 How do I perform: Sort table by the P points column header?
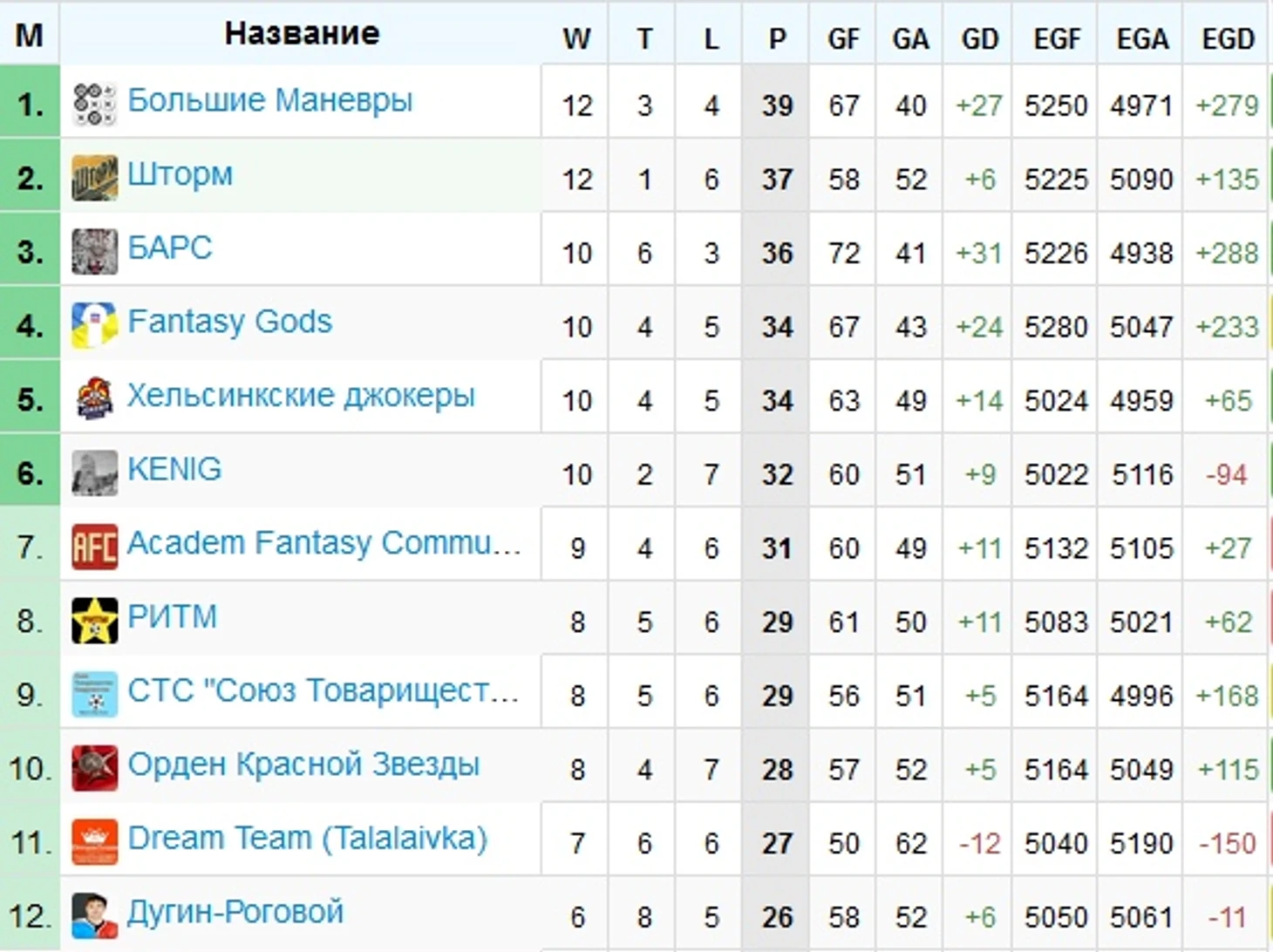[x=777, y=38]
